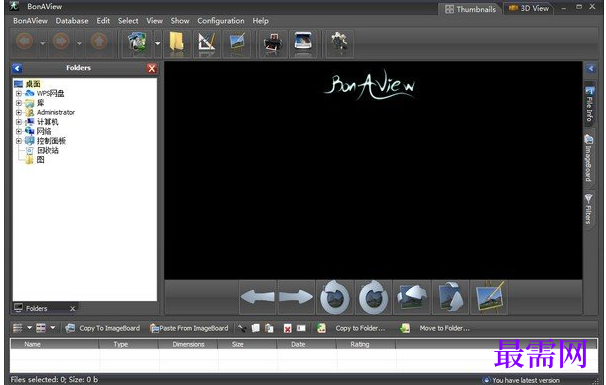Open the Show menu
The image size is (606, 385).
(180, 21)
